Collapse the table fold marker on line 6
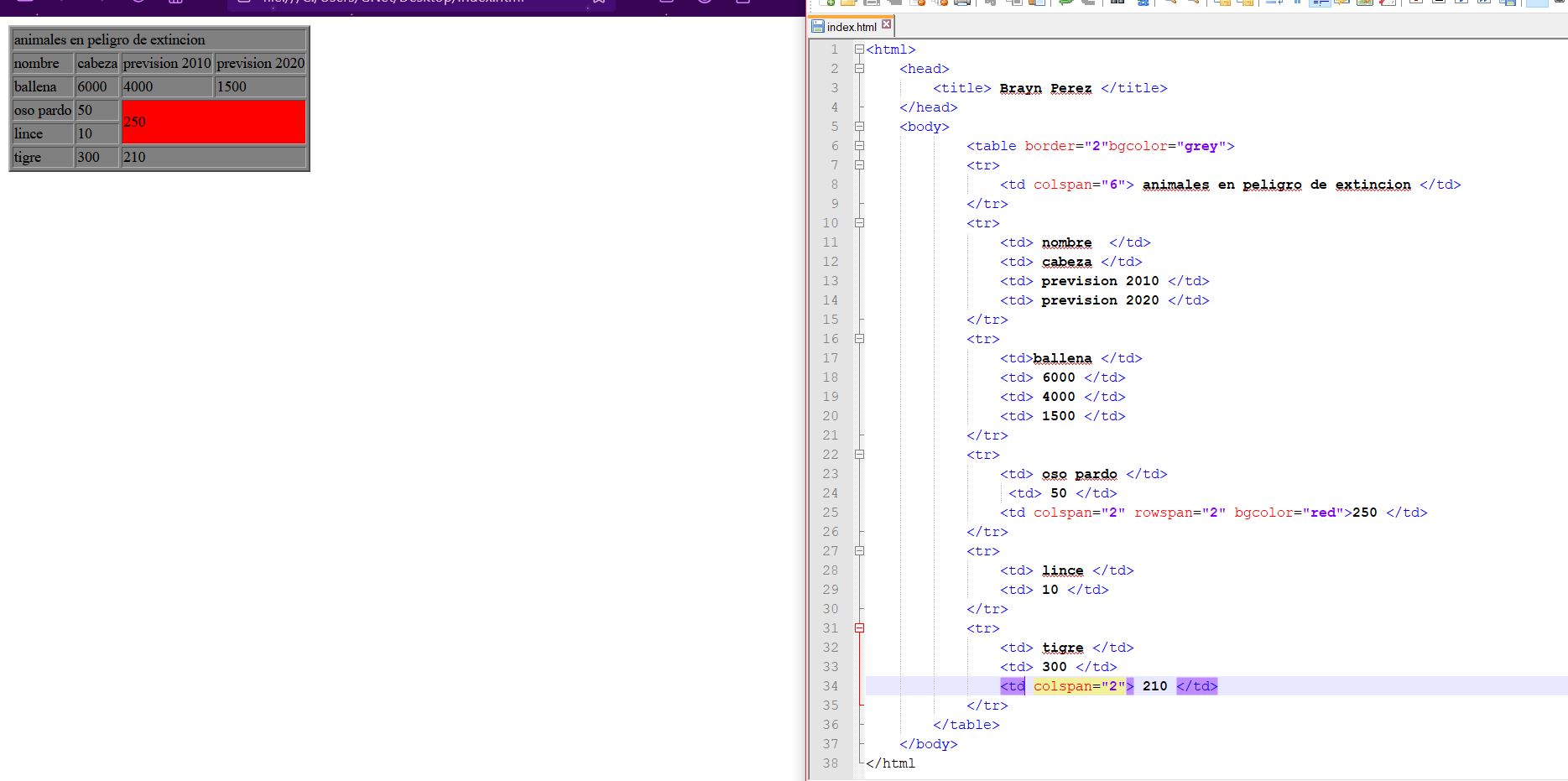This screenshot has height=781, width=1568. (x=859, y=146)
